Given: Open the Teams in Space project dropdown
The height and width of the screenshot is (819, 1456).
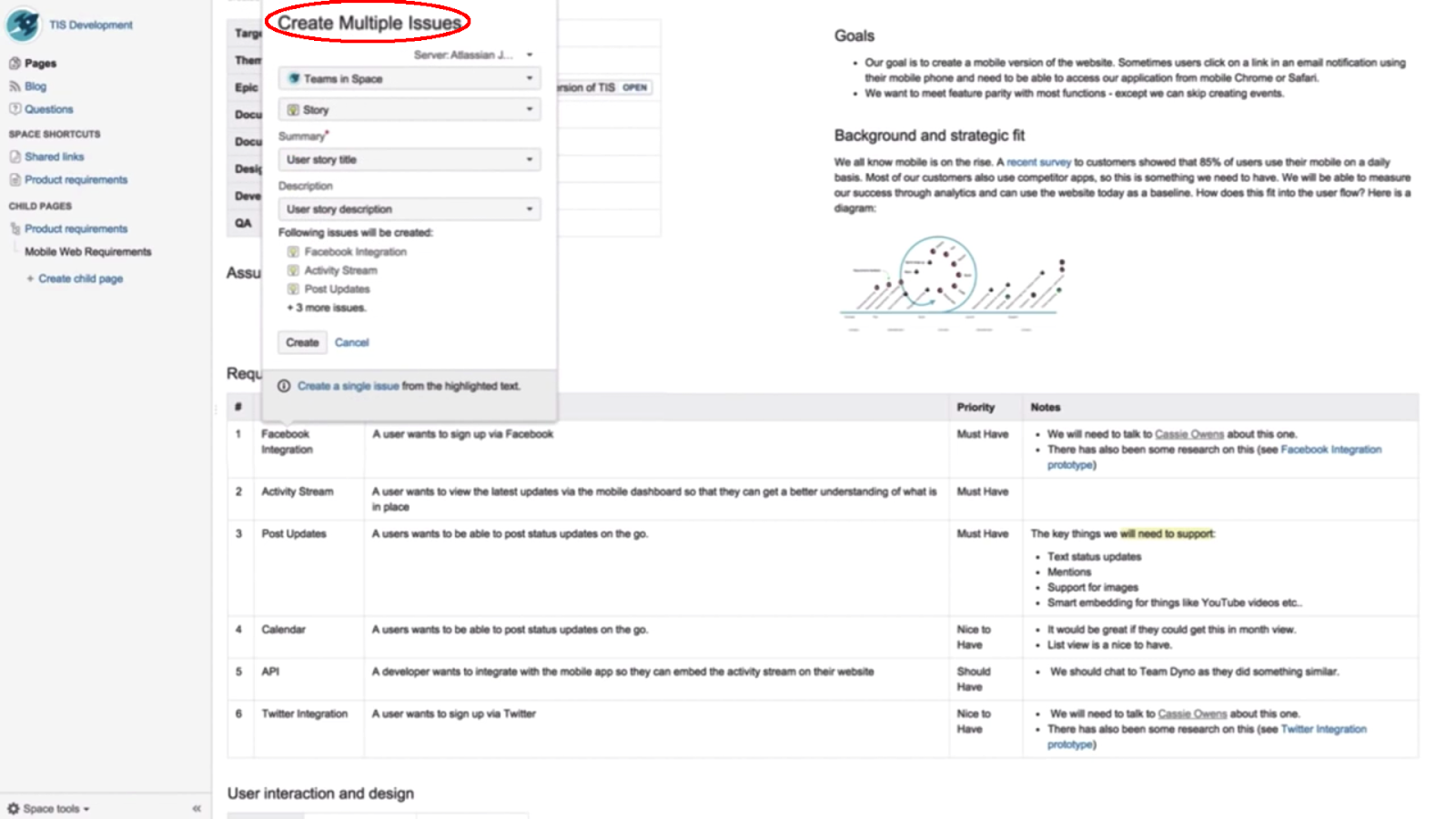Looking at the screenshot, I should click(x=409, y=79).
